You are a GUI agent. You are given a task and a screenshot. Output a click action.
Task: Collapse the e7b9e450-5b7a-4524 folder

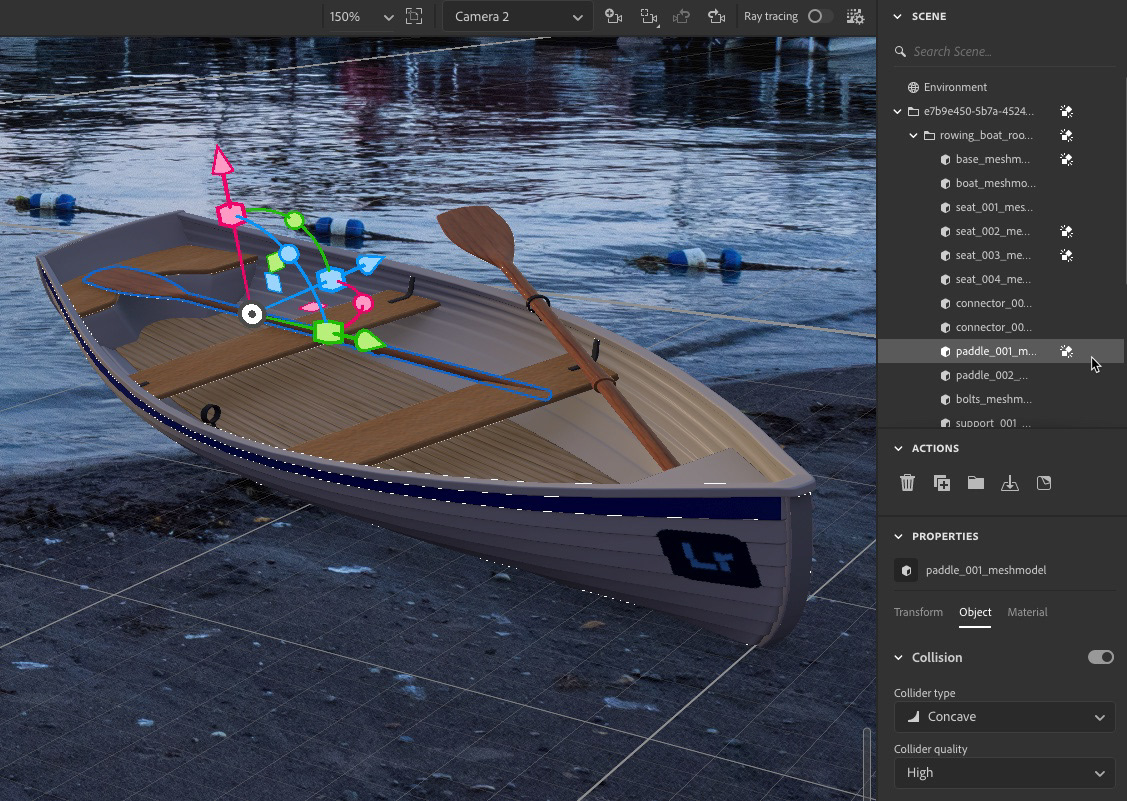coord(897,111)
